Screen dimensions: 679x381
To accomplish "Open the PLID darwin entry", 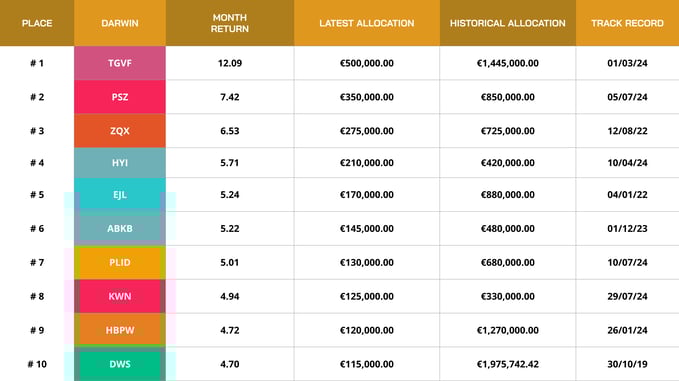I will pyautogui.click(x=120, y=262).
